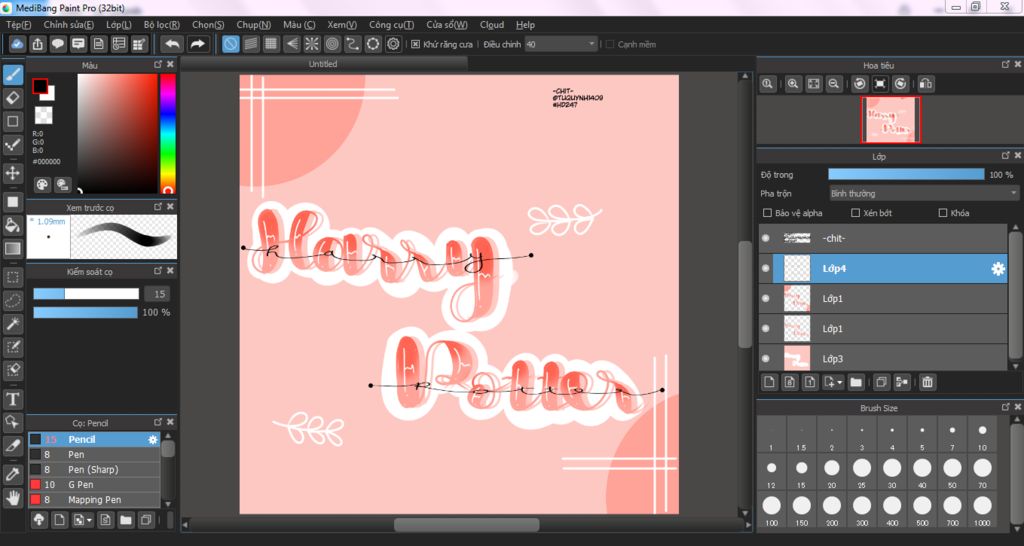Enable the Bảo vệ alpha checkbox

[x=767, y=213]
